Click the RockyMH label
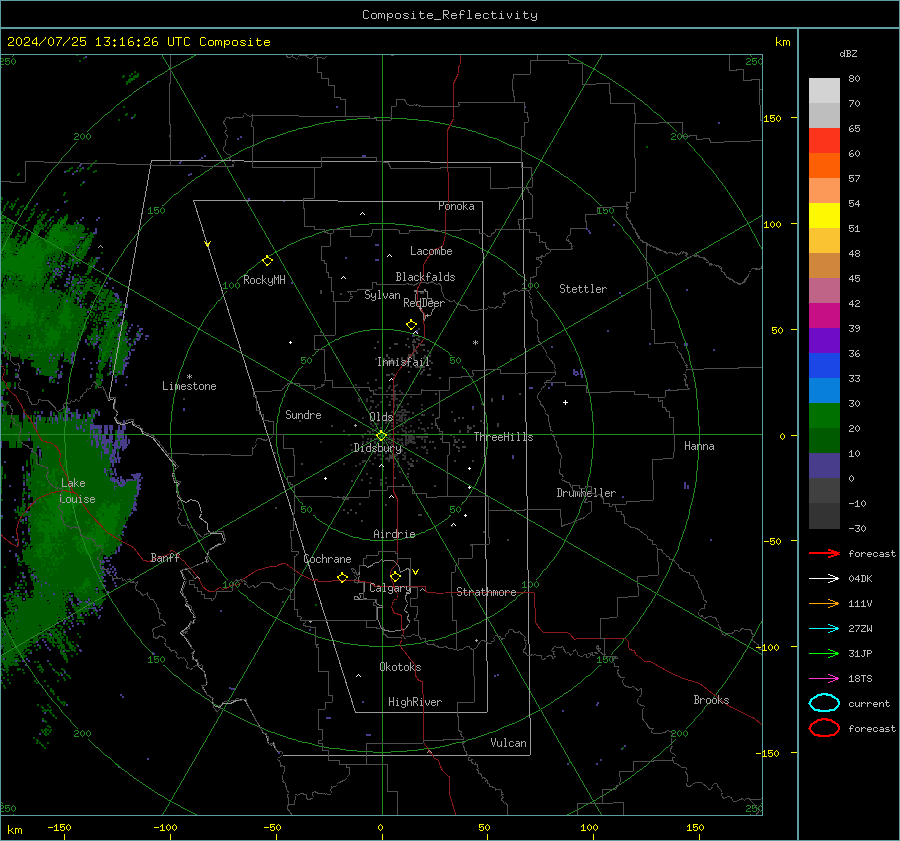The width and height of the screenshot is (900, 841). coord(264,280)
